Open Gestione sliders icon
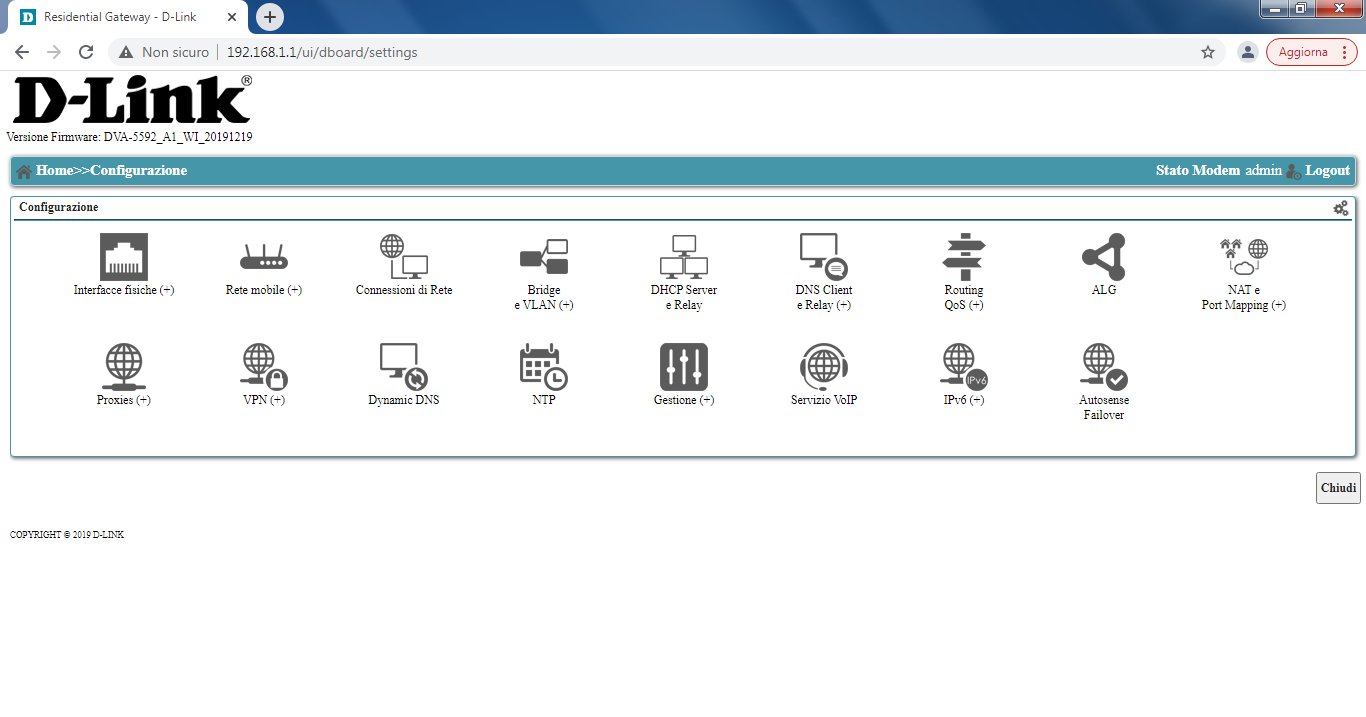1366x717 pixels. click(684, 367)
